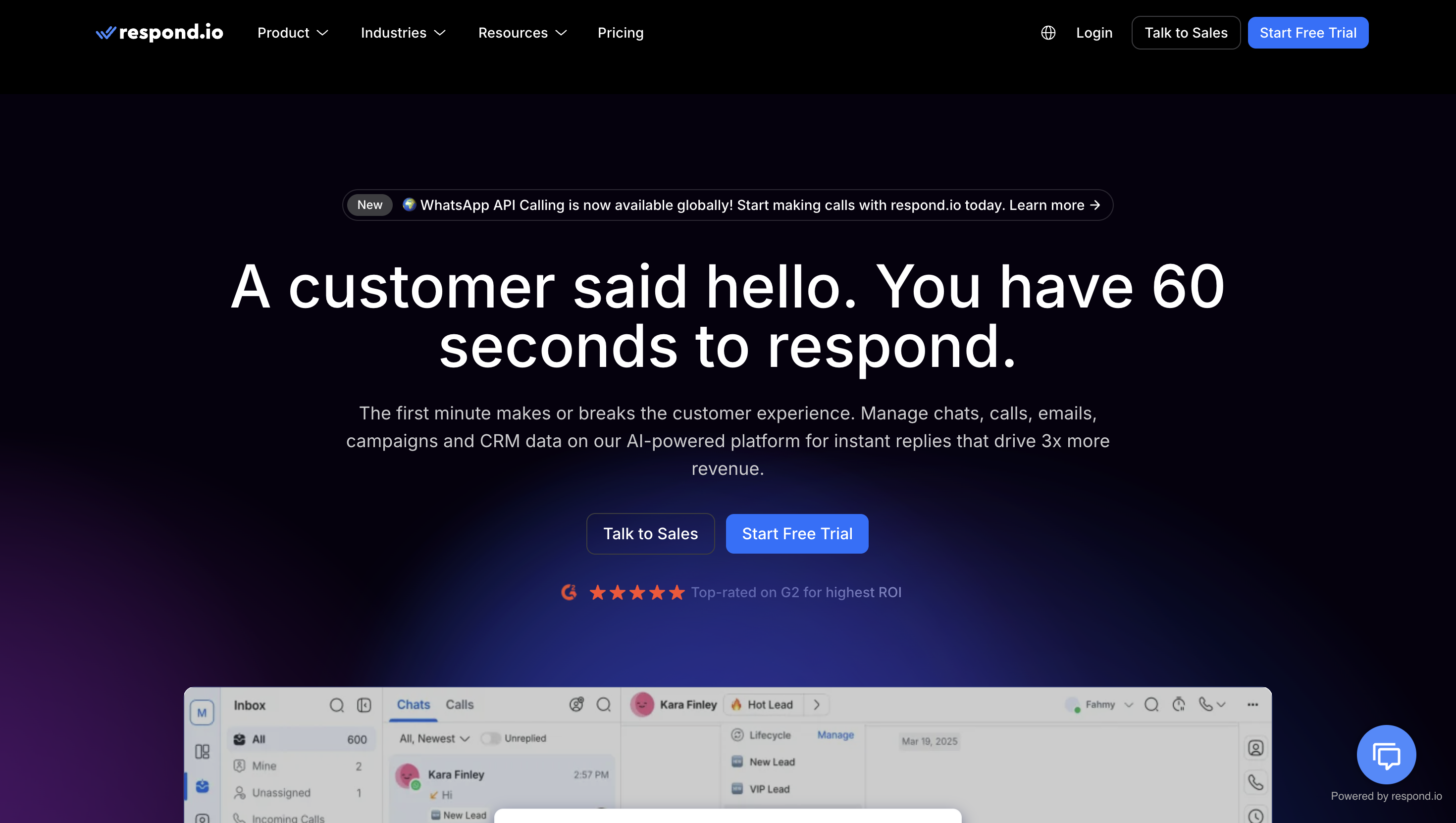1456x823 pixels.
Task: Switch to the Calls tab
Action: coord(459,704)
